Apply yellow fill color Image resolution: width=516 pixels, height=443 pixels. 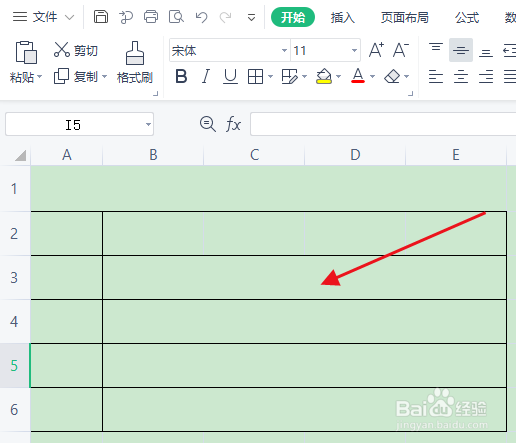(324, 76)
